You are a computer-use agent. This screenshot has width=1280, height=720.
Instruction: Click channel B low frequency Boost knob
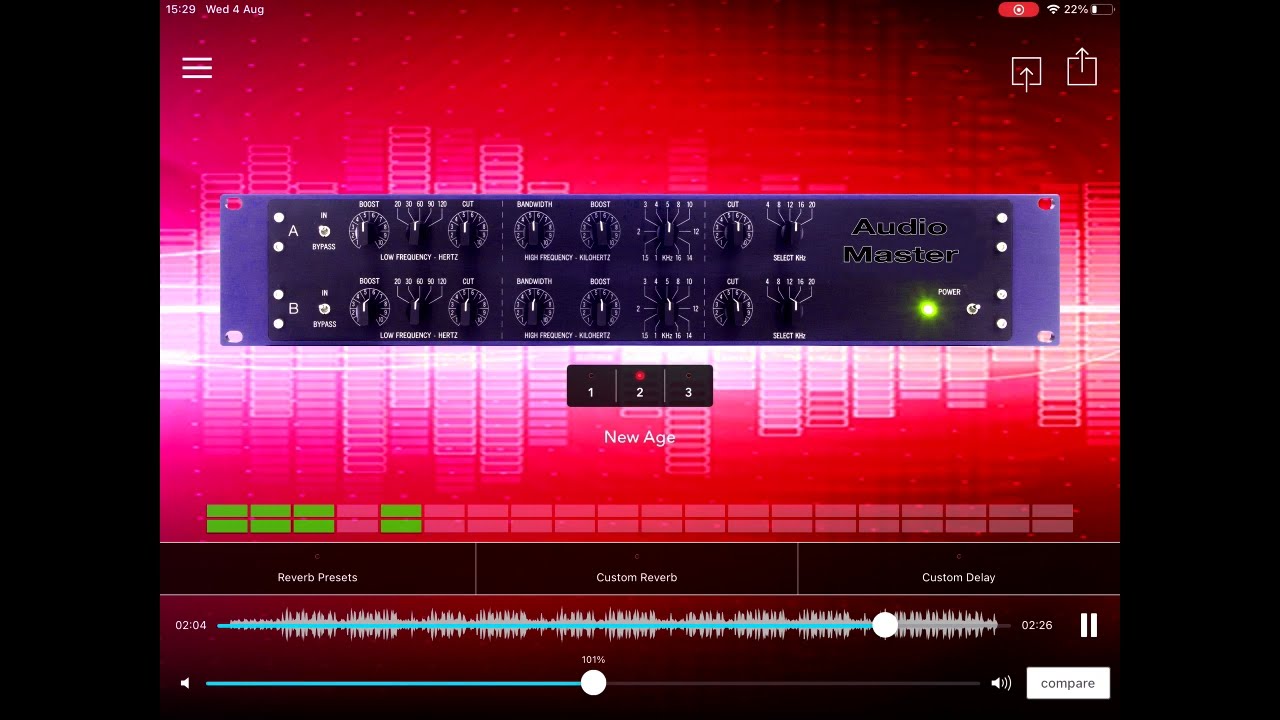pyautogui.click(x=369, y=308)
